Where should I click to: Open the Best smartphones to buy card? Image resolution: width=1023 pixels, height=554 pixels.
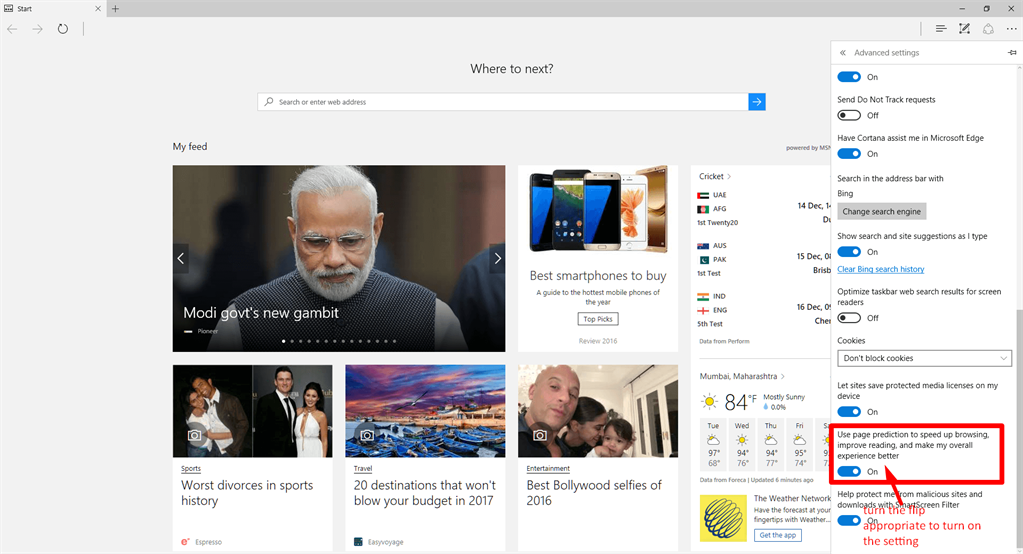point(598,258)
